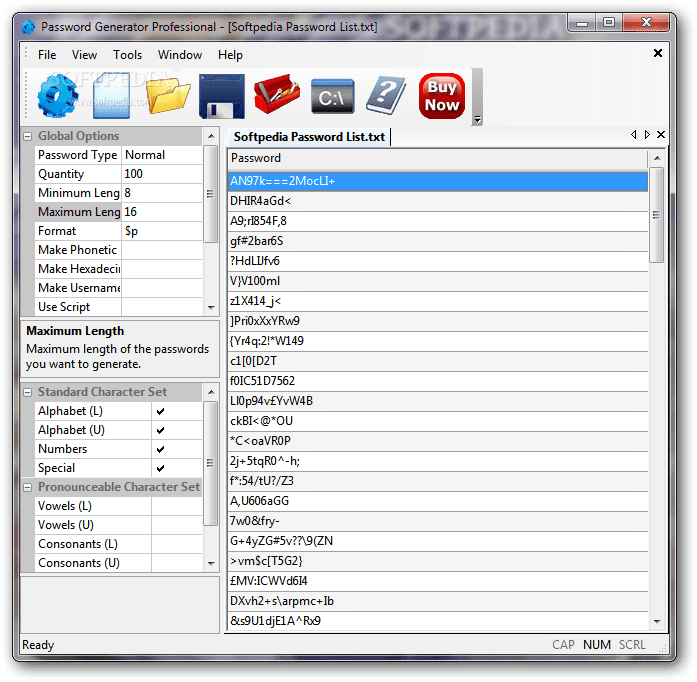Click the C:\ command prompt icon

(332, 97)
